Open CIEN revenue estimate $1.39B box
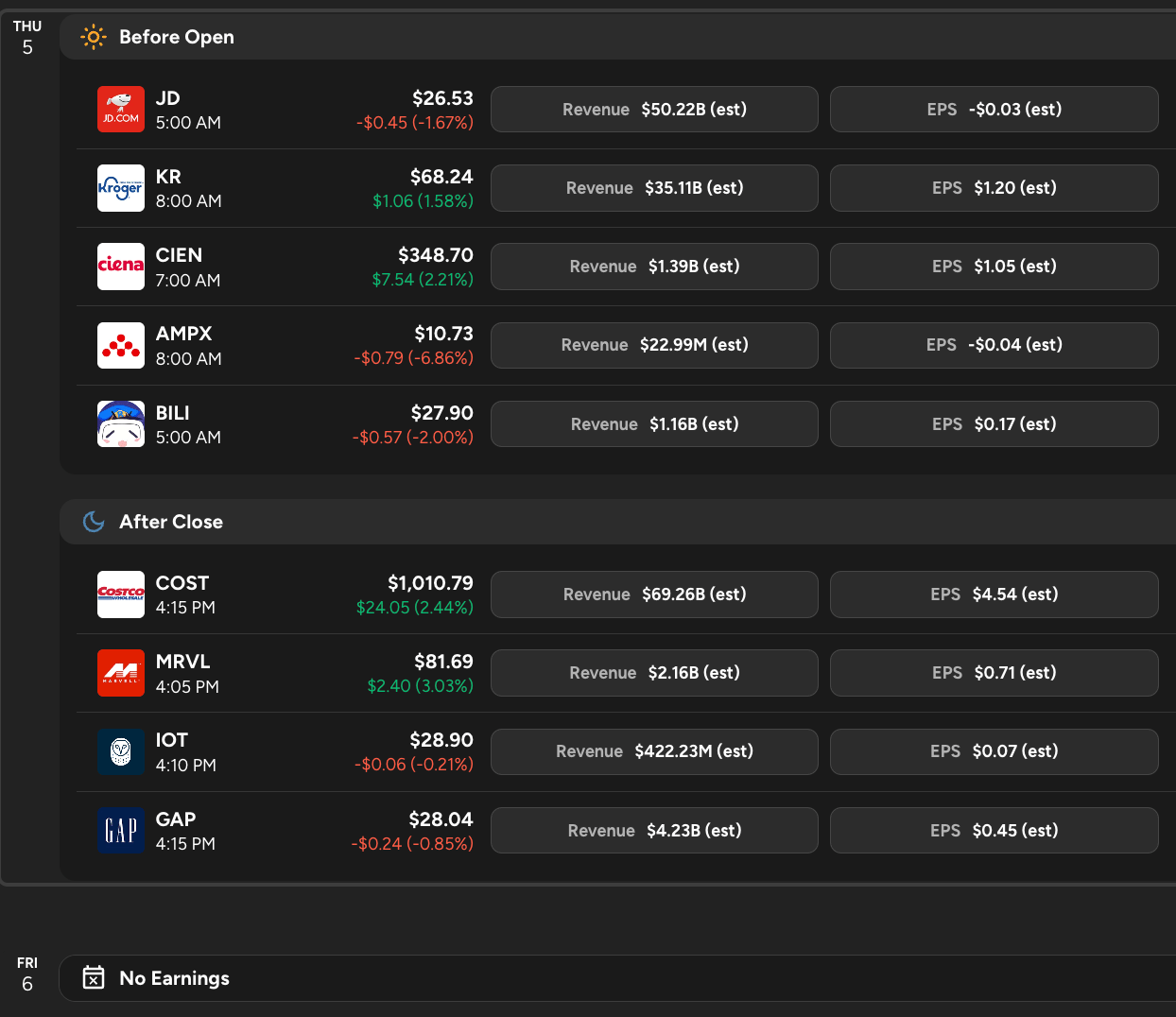The width and height of the screenshot is (1176, 1017). point(654,267)
